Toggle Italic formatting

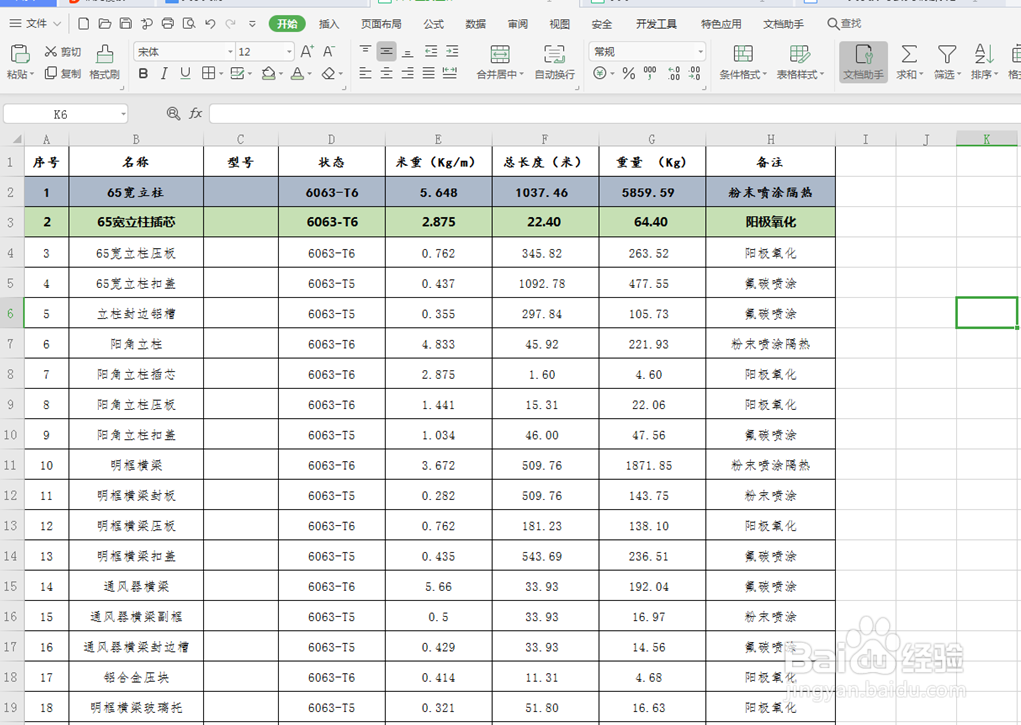pos(164,74)
